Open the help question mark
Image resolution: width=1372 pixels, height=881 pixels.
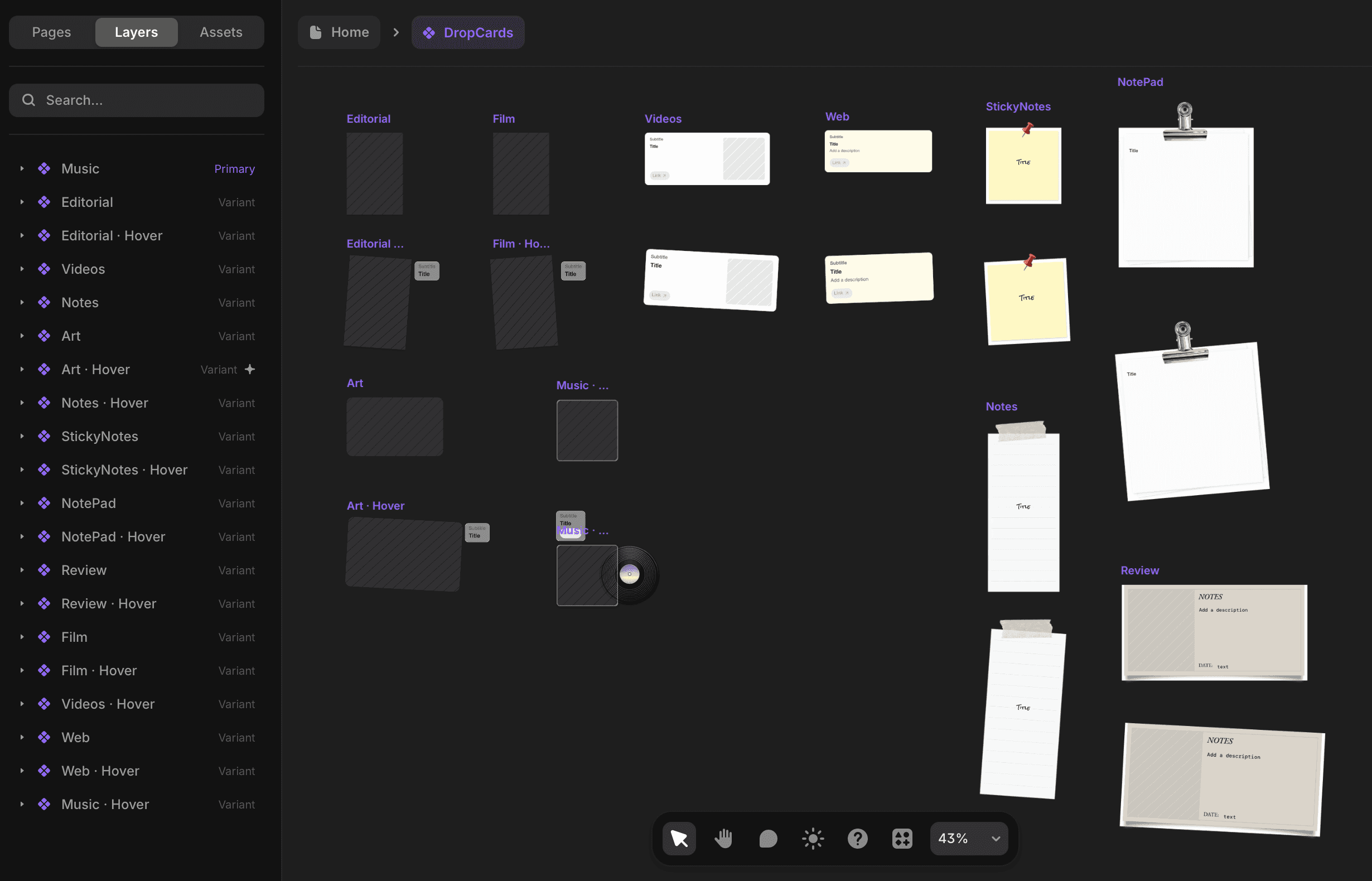click(x=857, y=838)
